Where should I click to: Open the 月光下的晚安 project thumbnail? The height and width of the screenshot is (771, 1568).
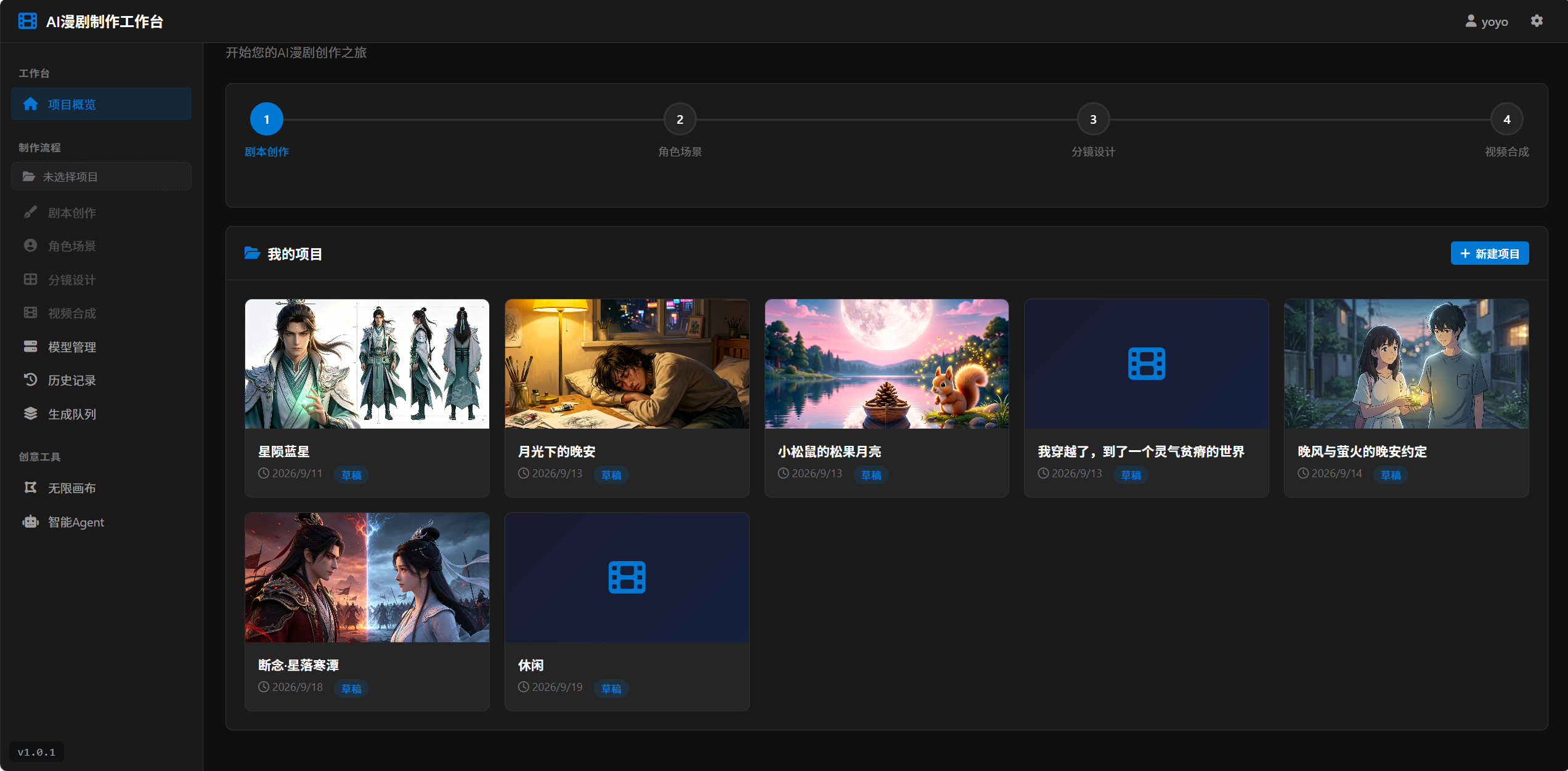(x=627, y=364)
